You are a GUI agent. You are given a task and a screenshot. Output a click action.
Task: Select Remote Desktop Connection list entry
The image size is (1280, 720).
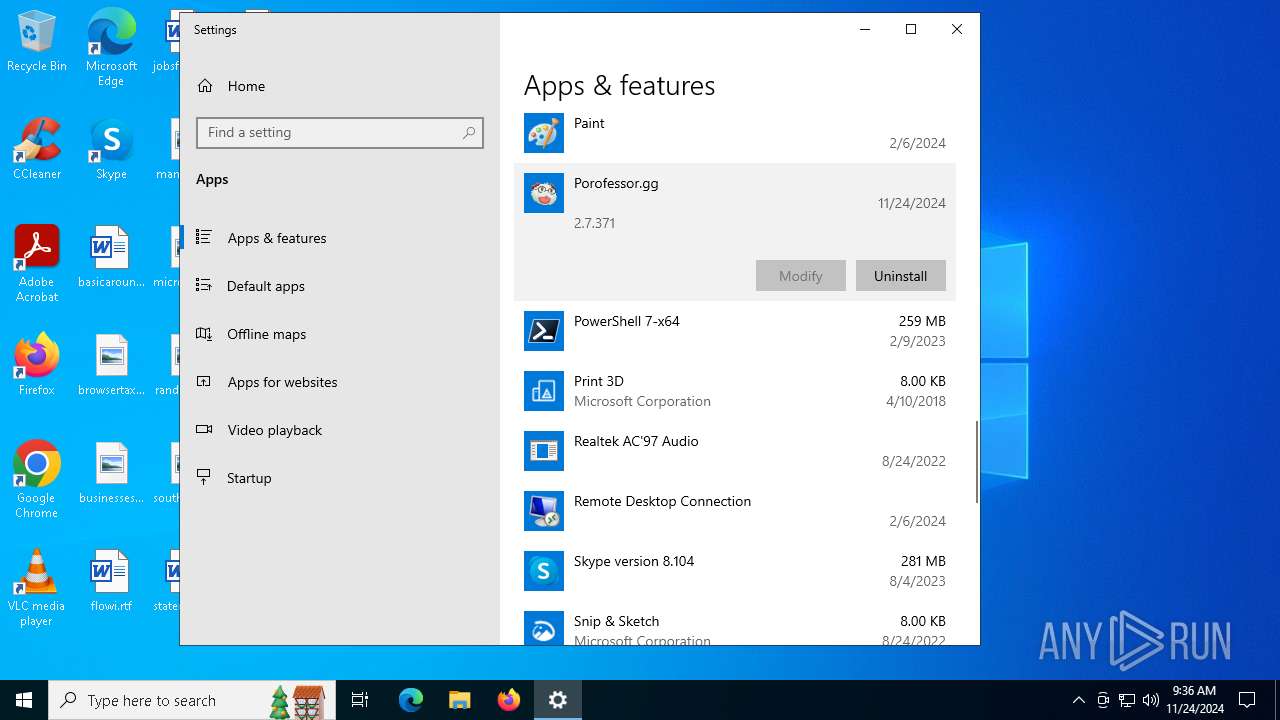735,511
